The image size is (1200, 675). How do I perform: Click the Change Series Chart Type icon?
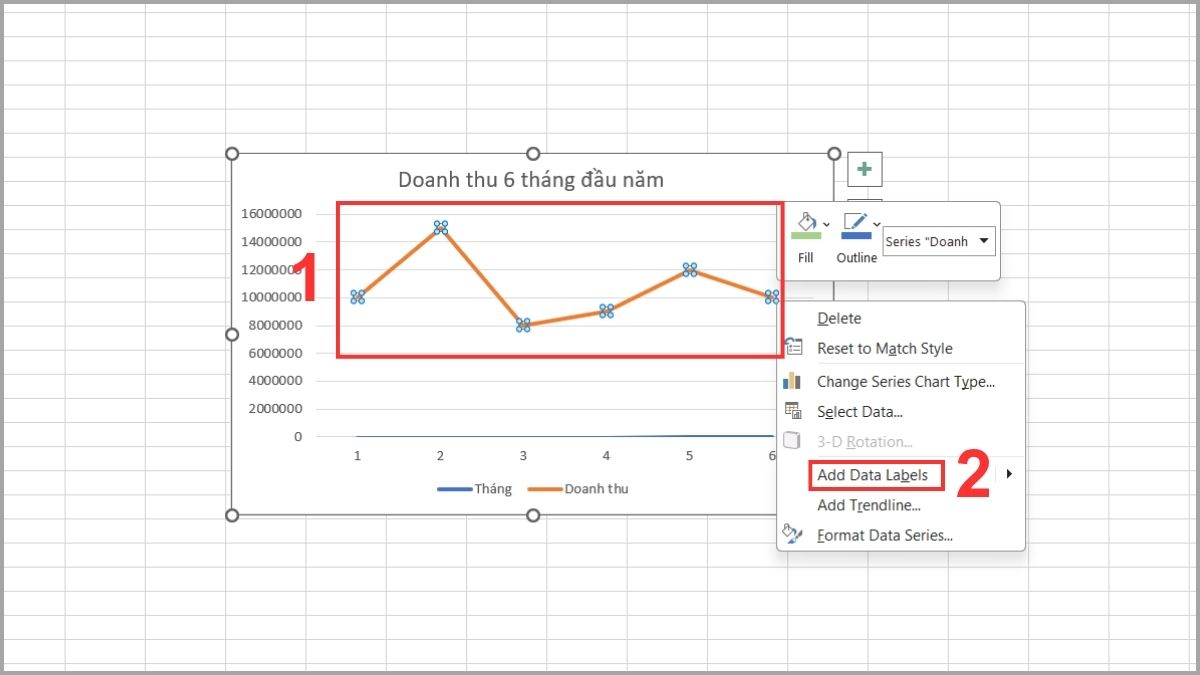click(792, 381)
